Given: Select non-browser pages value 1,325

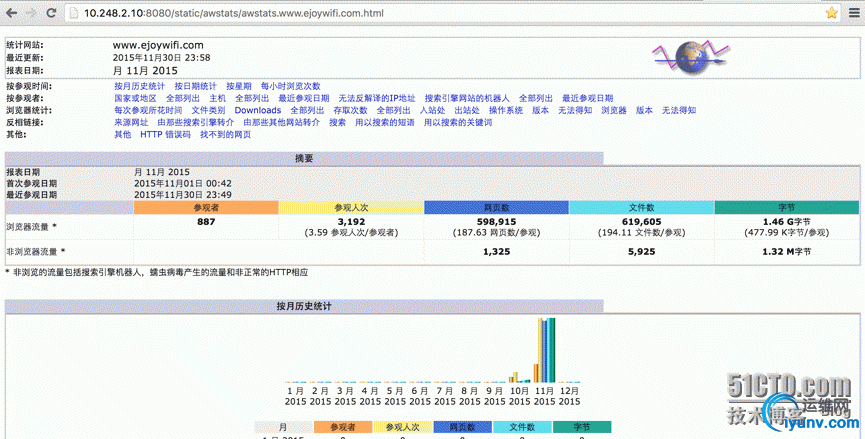Looking at the screenshot, I should click(x=496, y=251).
